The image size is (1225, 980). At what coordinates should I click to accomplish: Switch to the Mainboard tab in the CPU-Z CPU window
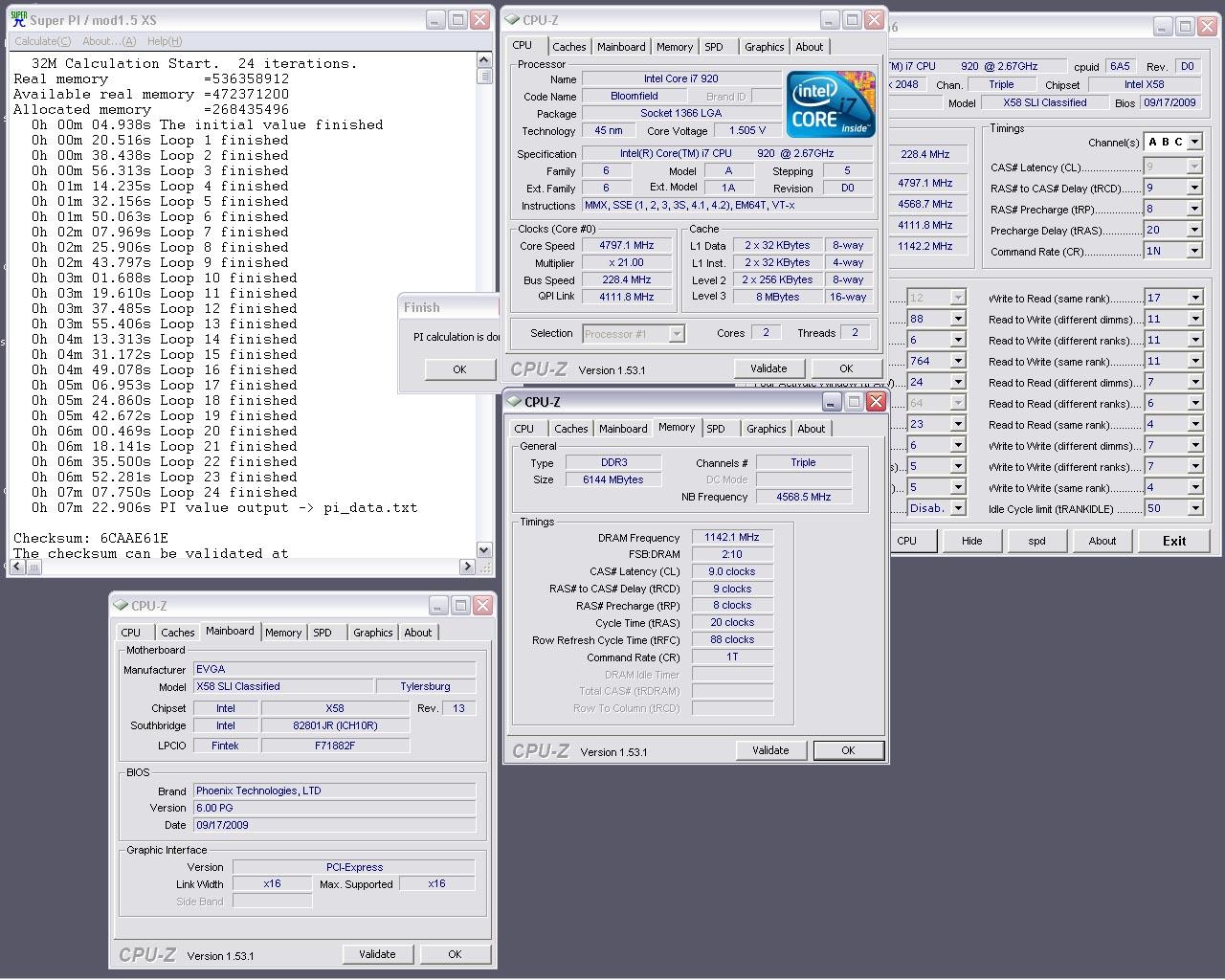(621, 47)
